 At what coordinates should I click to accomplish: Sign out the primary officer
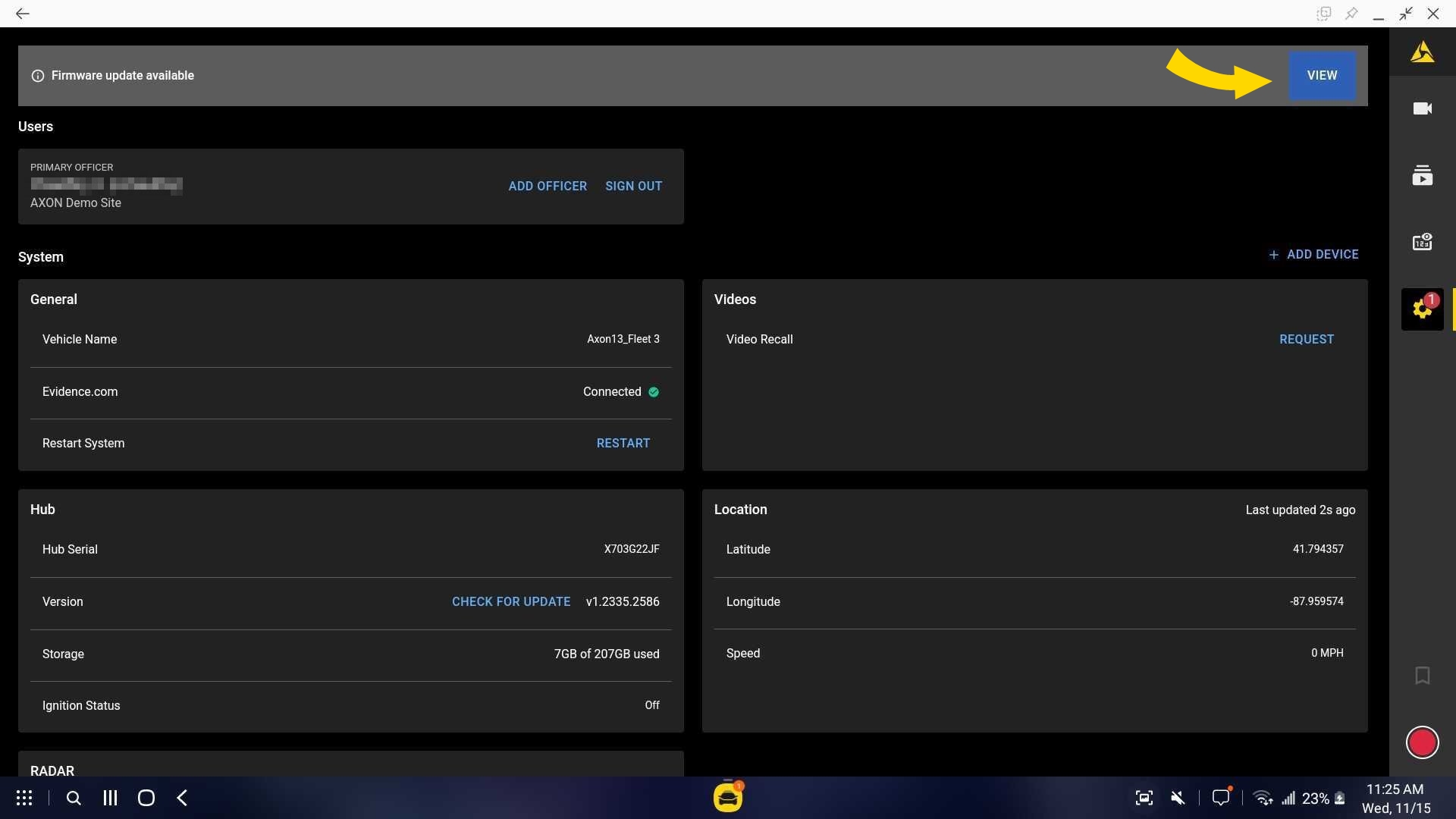click(633, 187)
